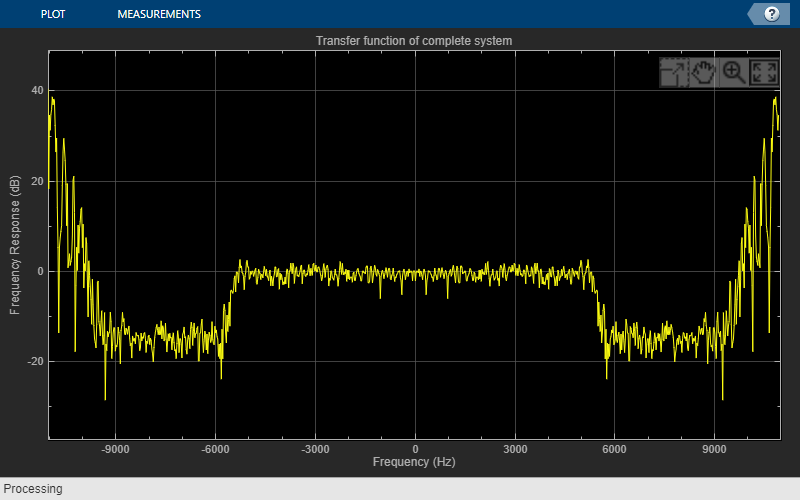Click the x-axis tick label 6000
The image size is (800, 500).
[614, 449]
